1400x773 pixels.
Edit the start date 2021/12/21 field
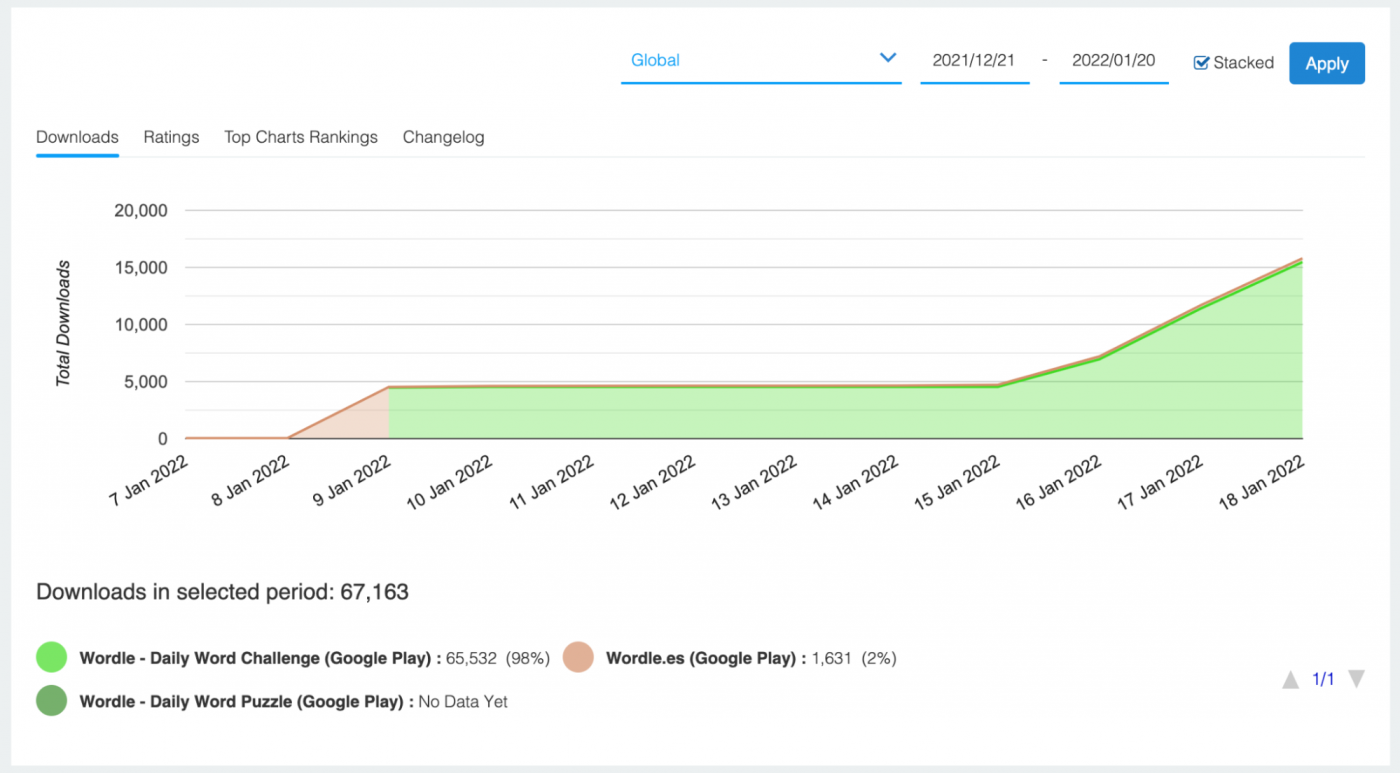point(974,61)
